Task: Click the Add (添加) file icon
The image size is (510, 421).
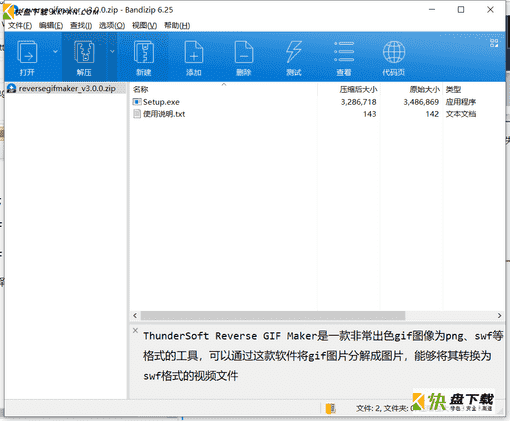Action: [194, 52]
